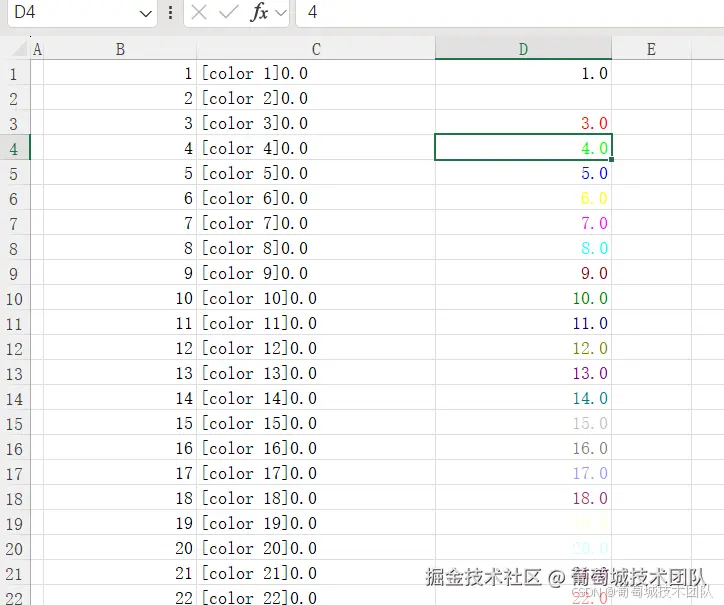Select row 21 header

pos(15,573)
